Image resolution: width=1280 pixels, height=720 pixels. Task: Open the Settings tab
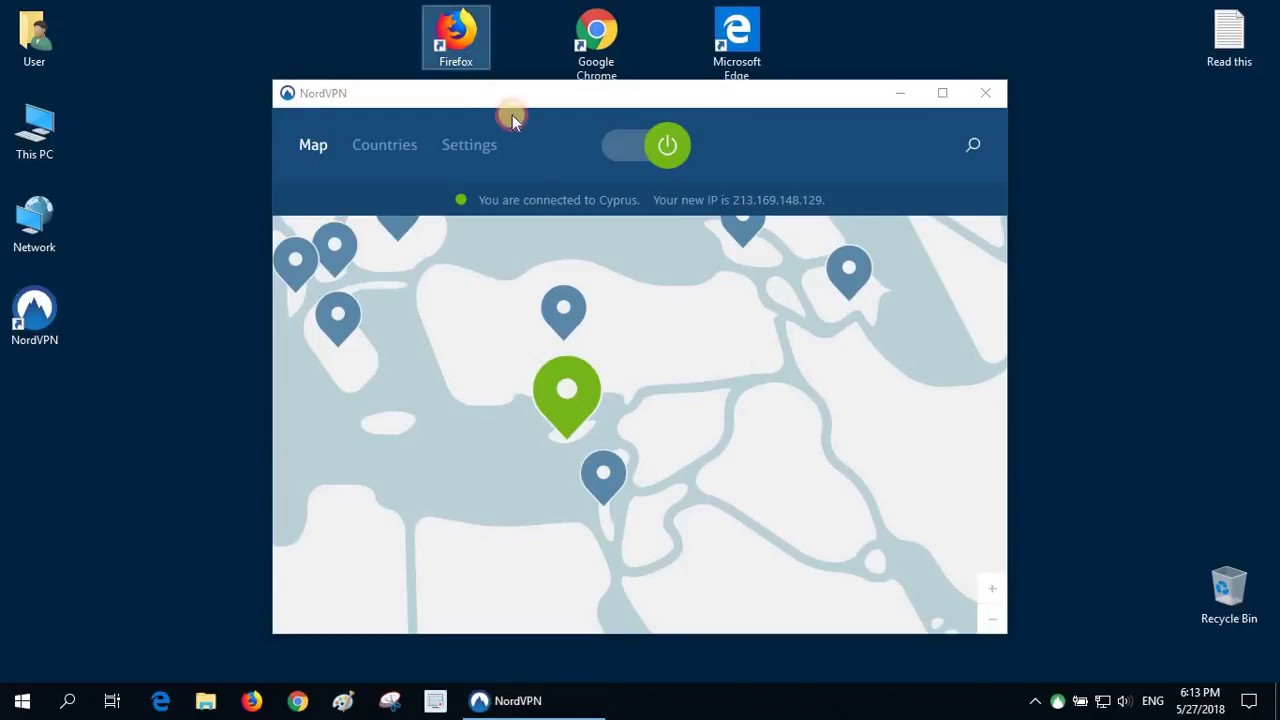click(469, 145)
